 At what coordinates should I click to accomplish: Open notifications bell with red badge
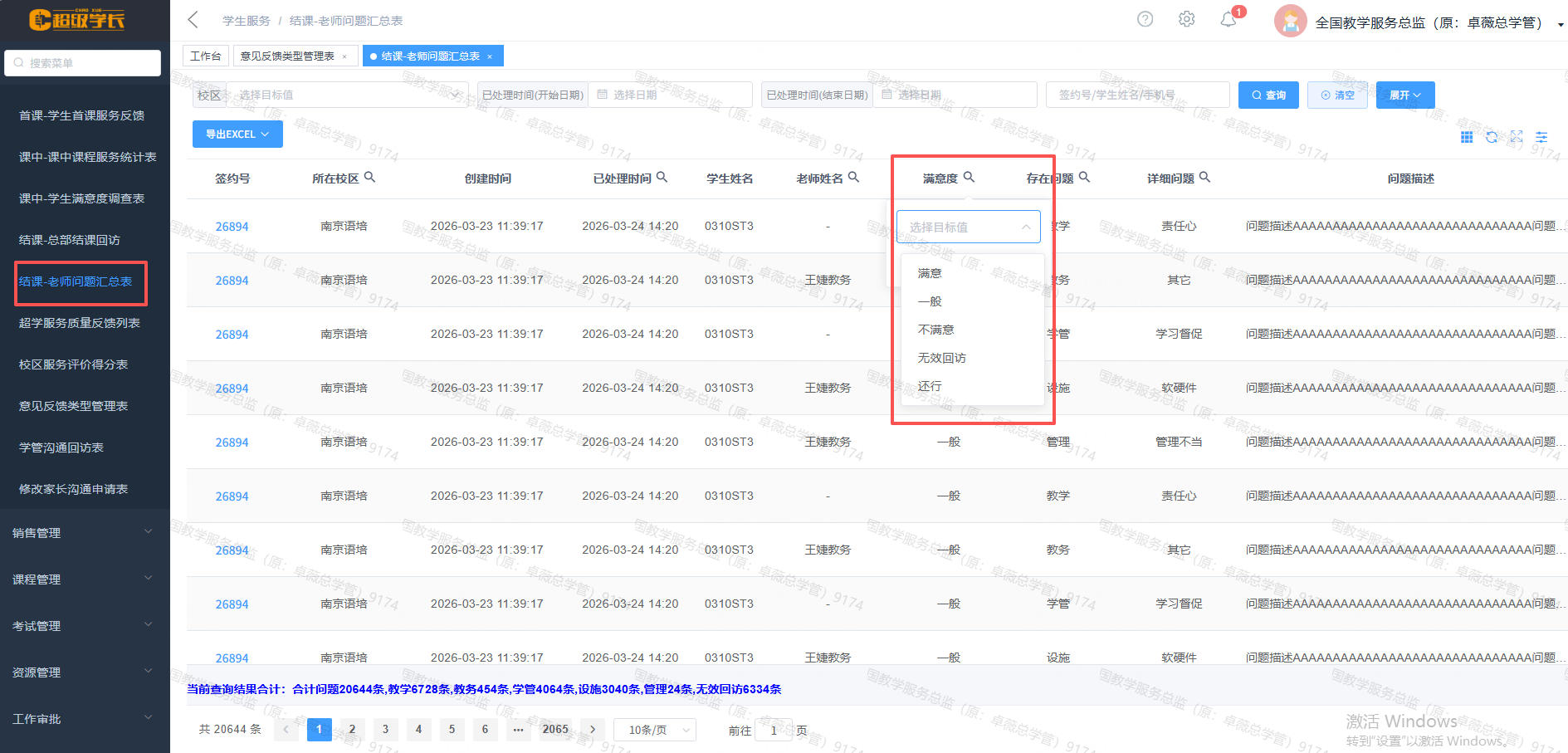(1229, 20)
